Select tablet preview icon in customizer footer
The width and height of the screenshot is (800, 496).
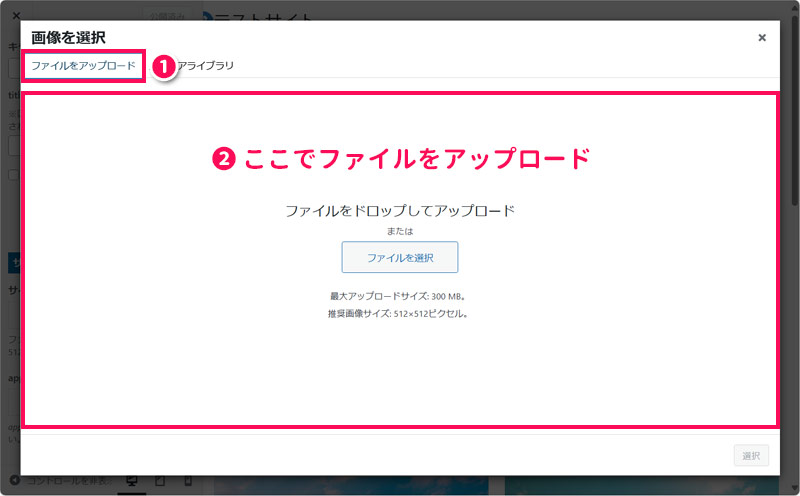point(160,481)
